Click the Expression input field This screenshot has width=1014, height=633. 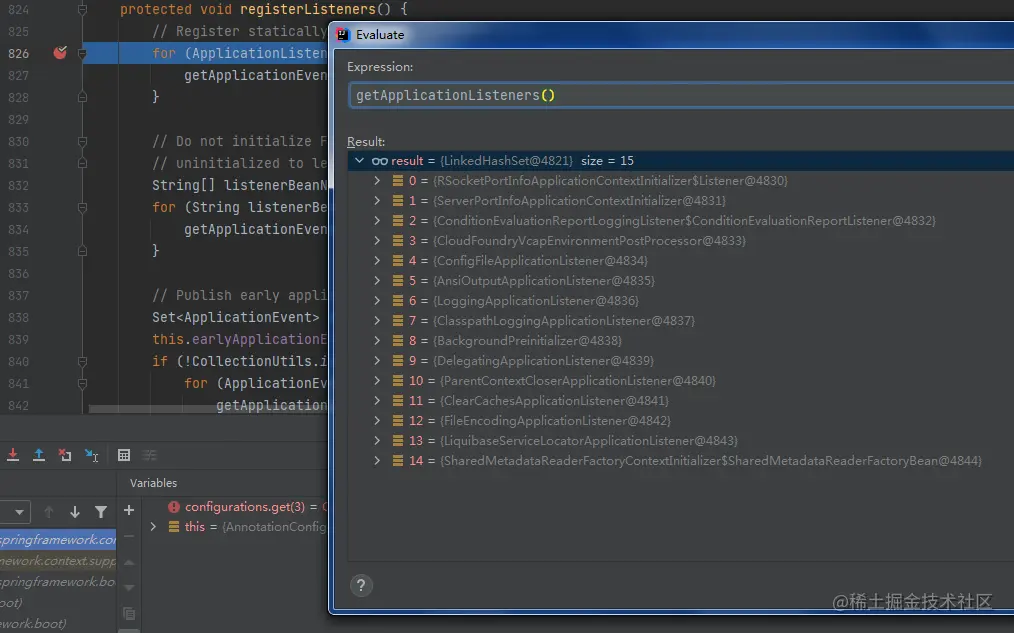(680, 96)
